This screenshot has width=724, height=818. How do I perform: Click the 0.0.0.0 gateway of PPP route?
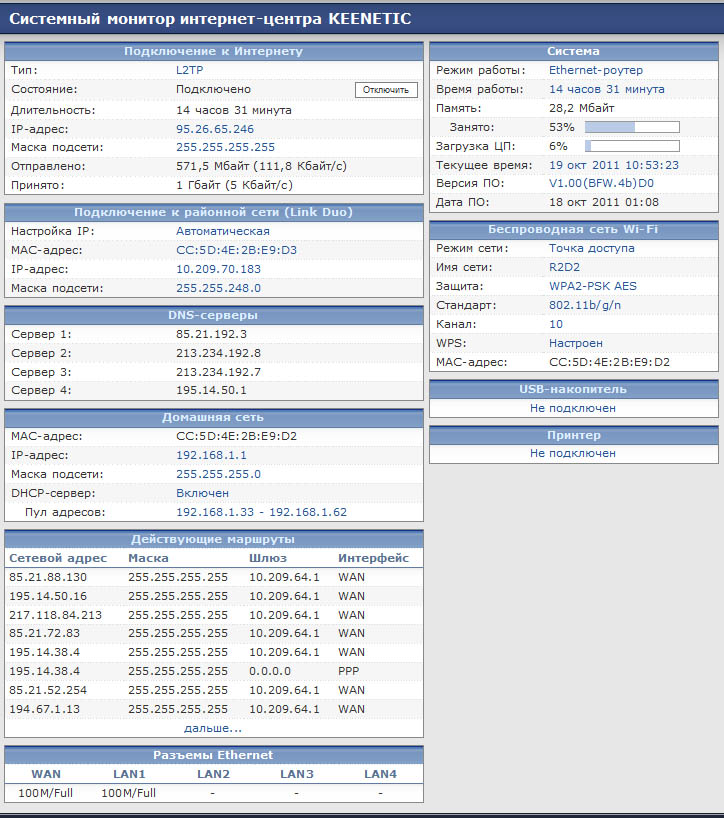pyautogui.click(x=270, y=671)
